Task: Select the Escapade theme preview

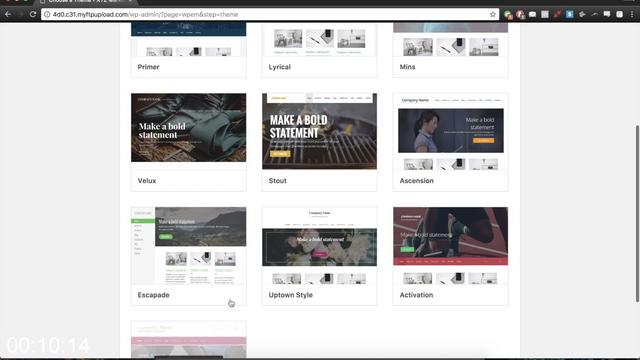Action: [189, 245]
